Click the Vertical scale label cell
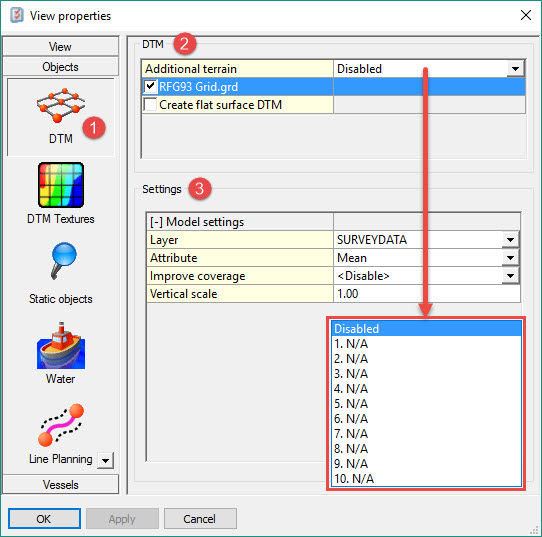 (x=240, y=294)
